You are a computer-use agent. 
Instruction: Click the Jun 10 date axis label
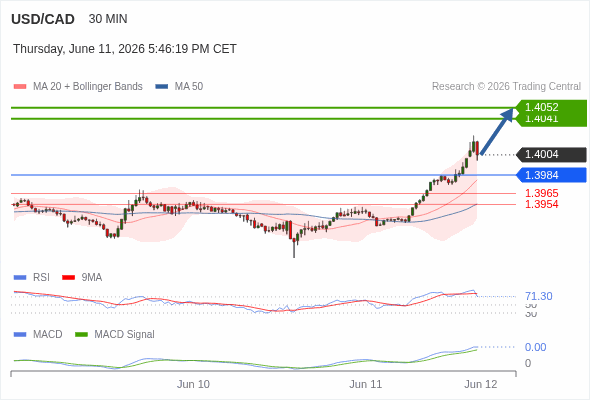(x=193, y=384)
